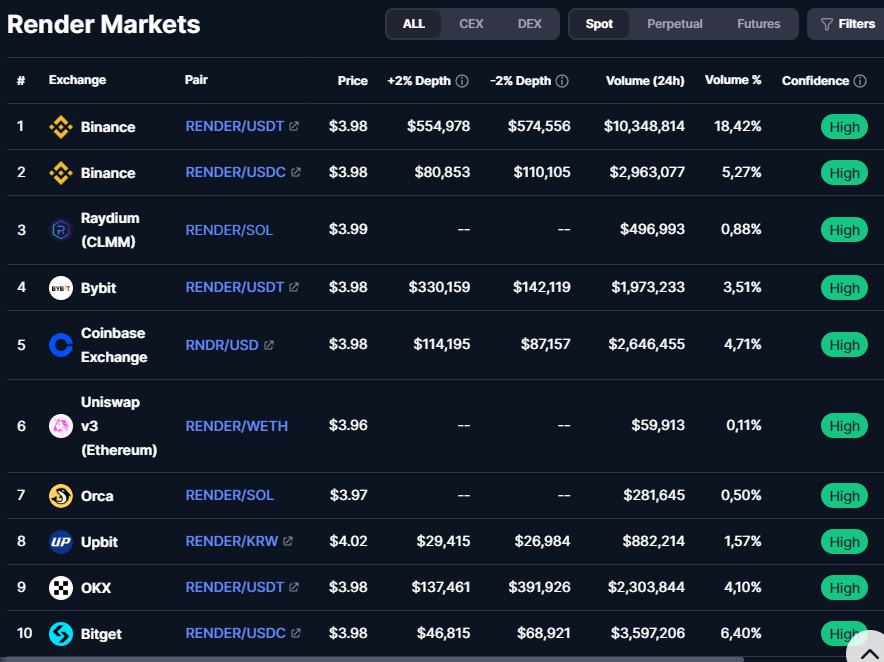Sort by the # column header
The height and width of the screenshot is (662, 884).
(x=21, y=81)
